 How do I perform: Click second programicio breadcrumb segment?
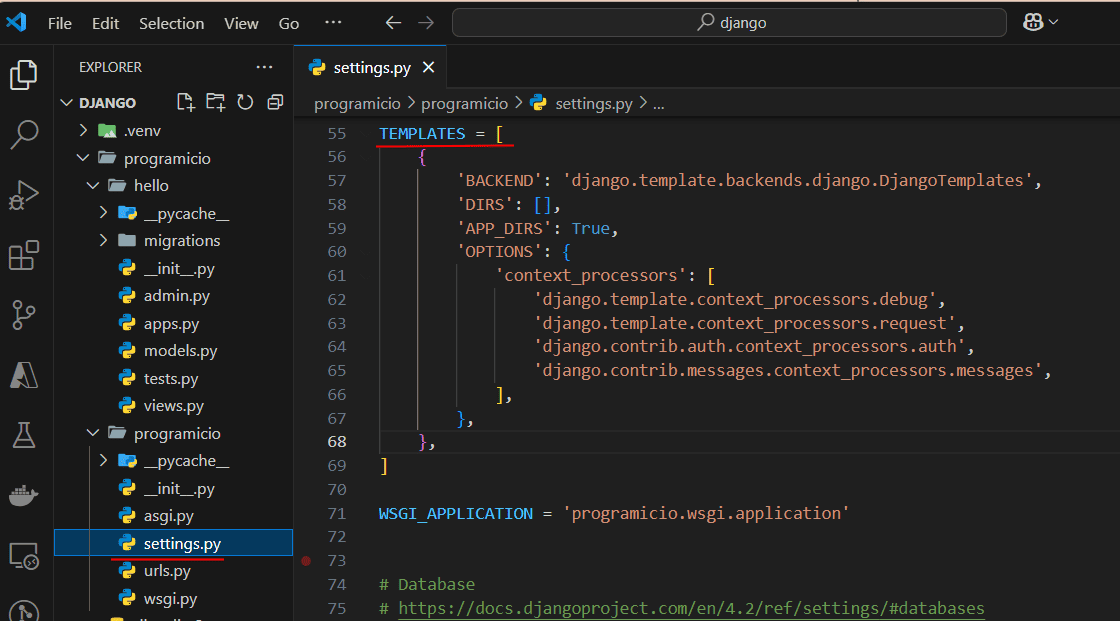pos(464,104)
